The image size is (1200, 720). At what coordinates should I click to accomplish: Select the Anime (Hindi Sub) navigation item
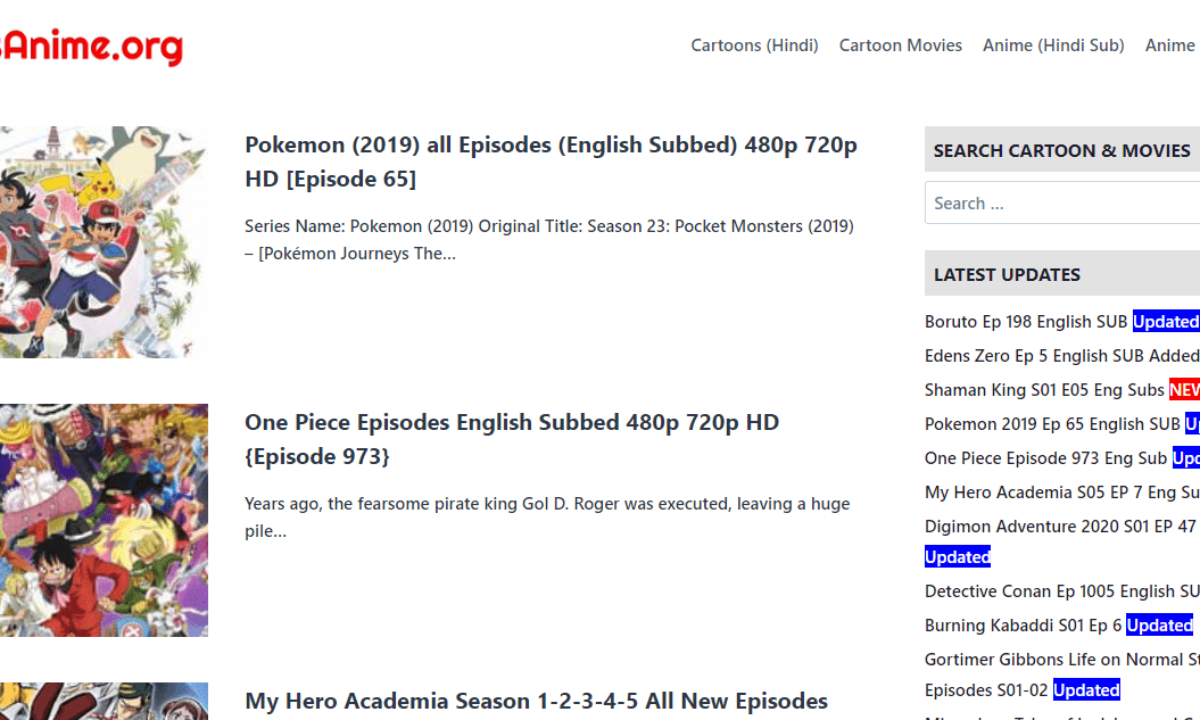click(1053, 45)
